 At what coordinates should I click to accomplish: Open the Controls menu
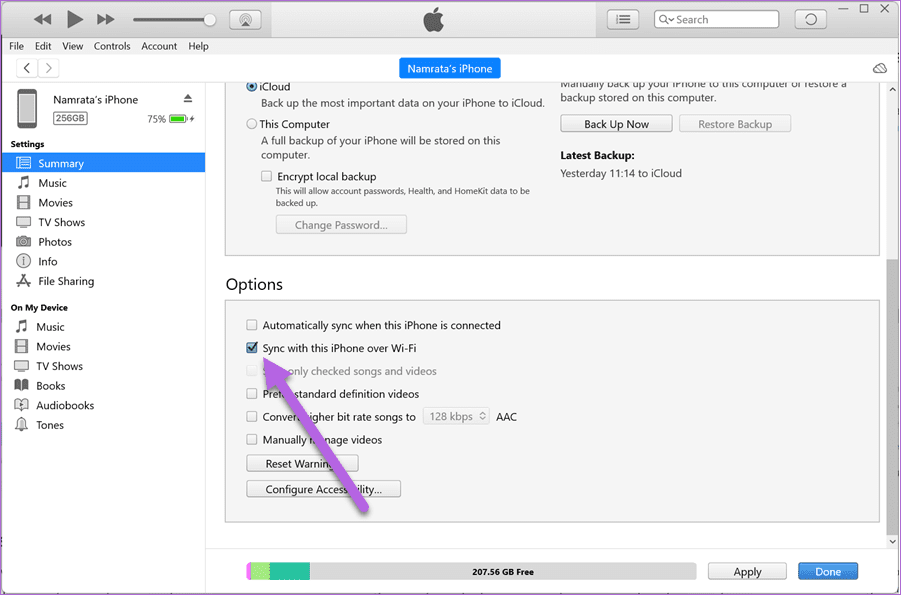pyautogui.click(x=112, y=46)
